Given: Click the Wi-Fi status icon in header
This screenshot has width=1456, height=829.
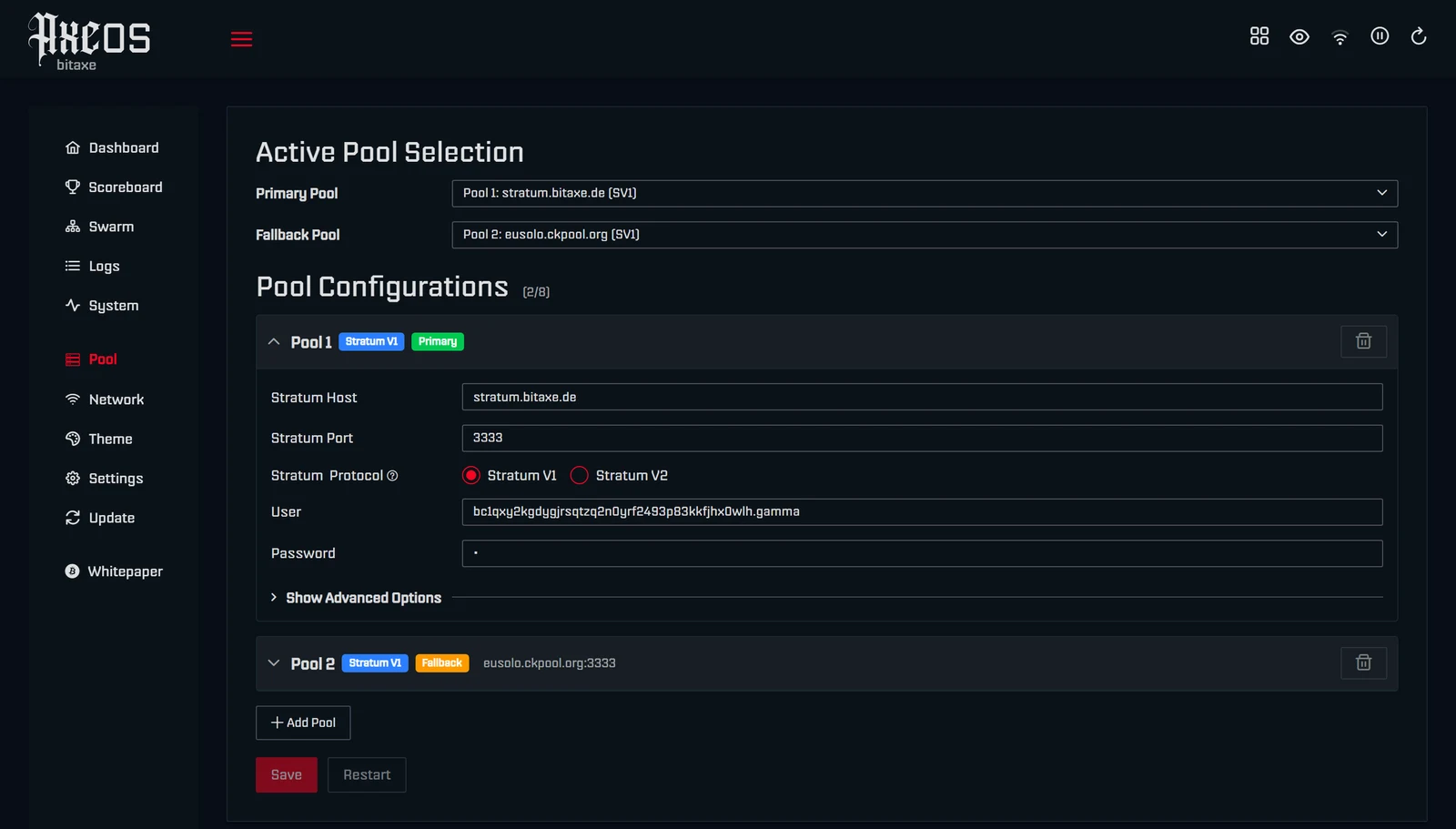Looking at the screenshot, I should coord(1340,37).
